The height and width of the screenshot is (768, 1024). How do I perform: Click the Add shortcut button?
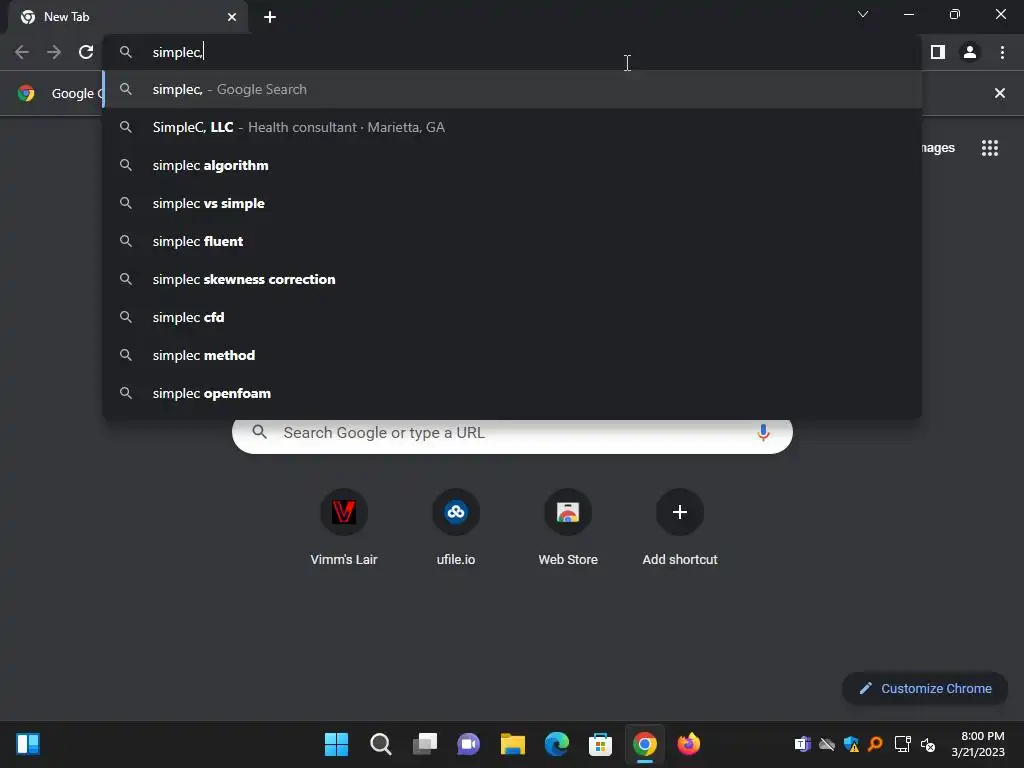[680, 528]
